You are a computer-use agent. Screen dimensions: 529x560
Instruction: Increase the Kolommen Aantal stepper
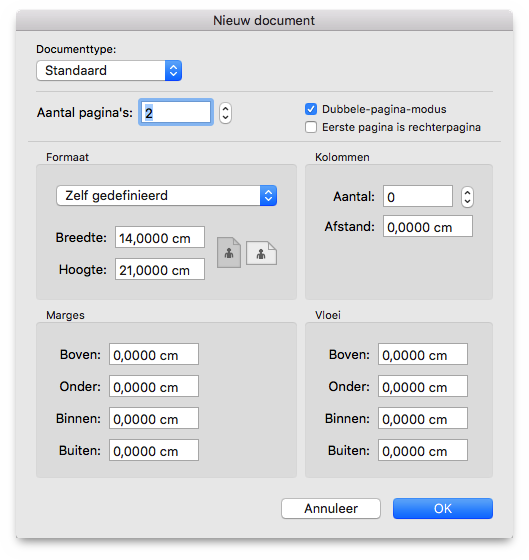point(467,192)
